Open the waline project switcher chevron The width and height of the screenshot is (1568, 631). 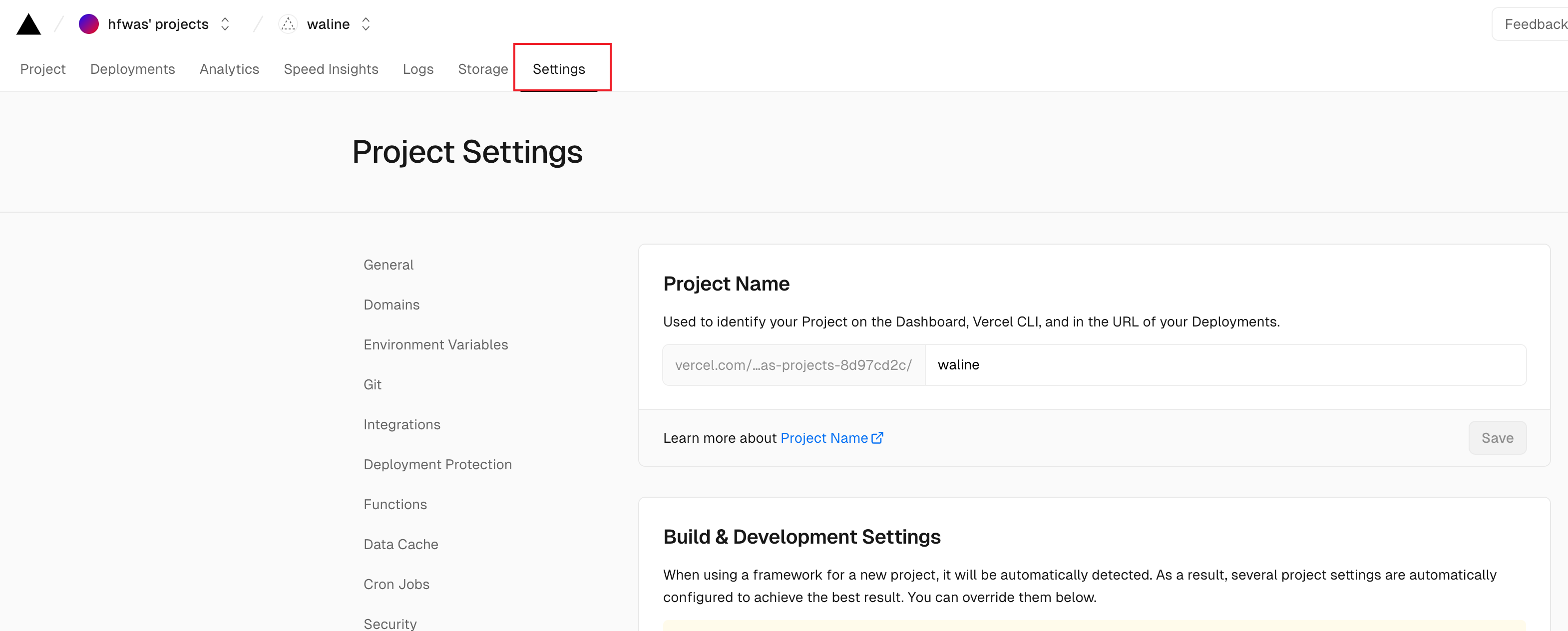366,24
